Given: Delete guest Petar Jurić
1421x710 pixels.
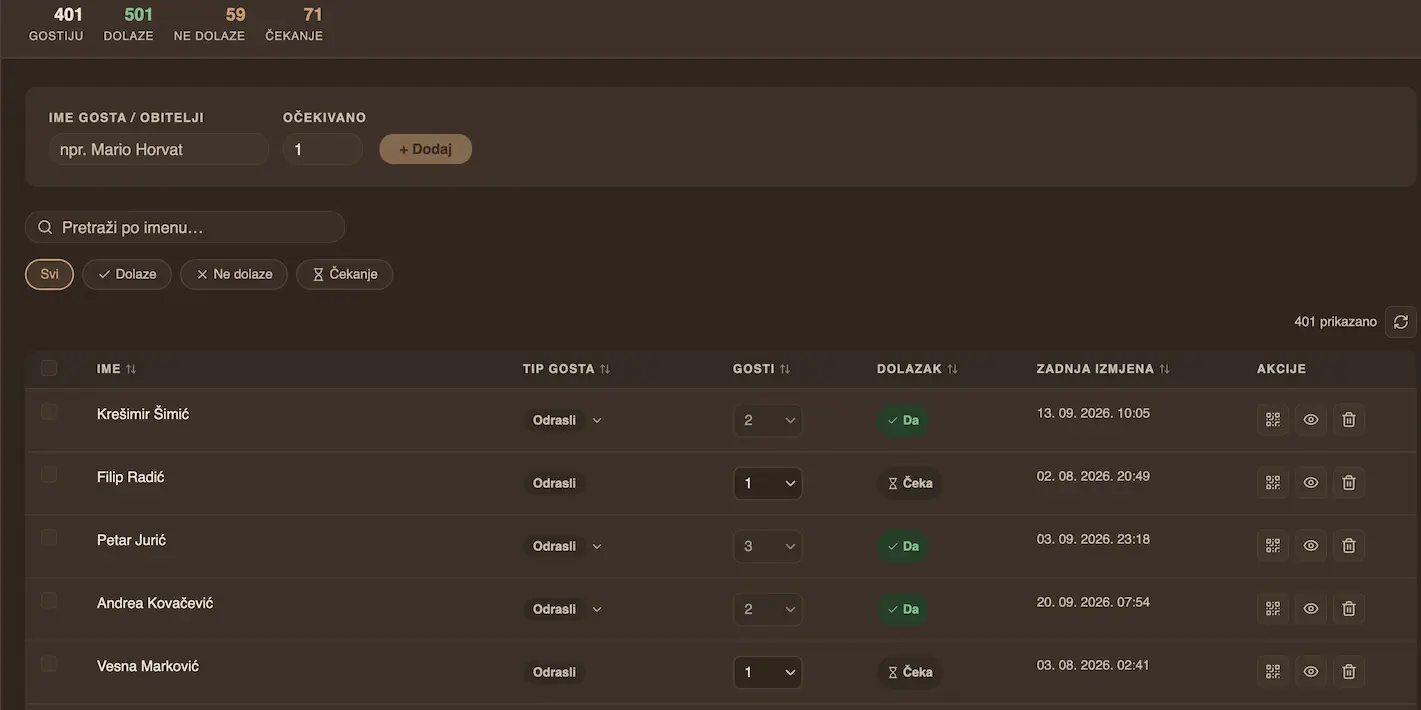Looking at the screenshot, I should click(1349, 546).
